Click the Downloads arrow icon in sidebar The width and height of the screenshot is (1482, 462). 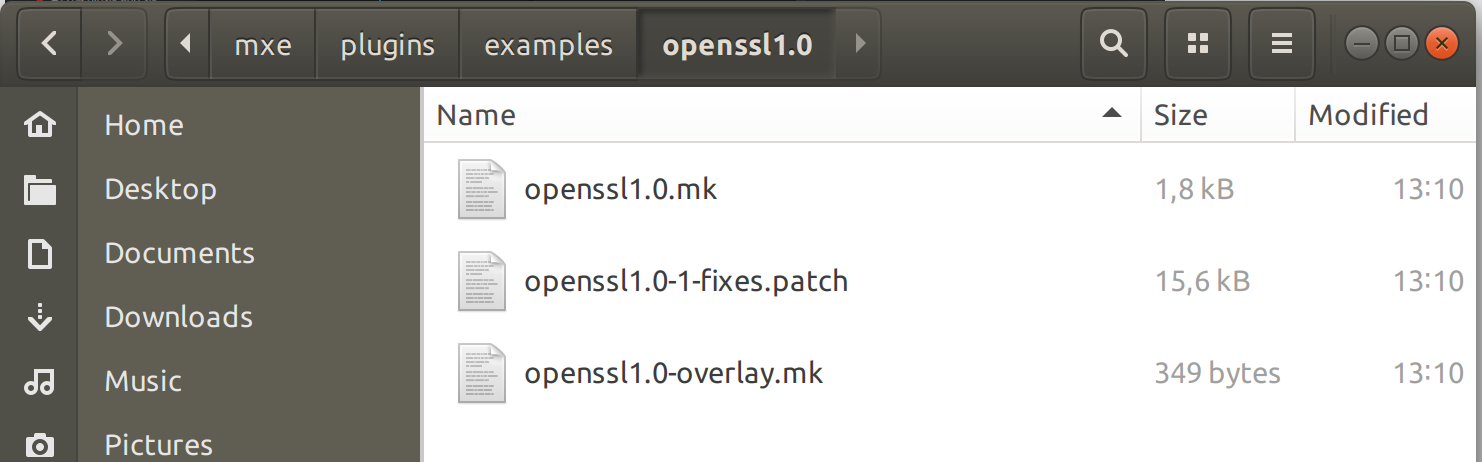click(40, 317)
